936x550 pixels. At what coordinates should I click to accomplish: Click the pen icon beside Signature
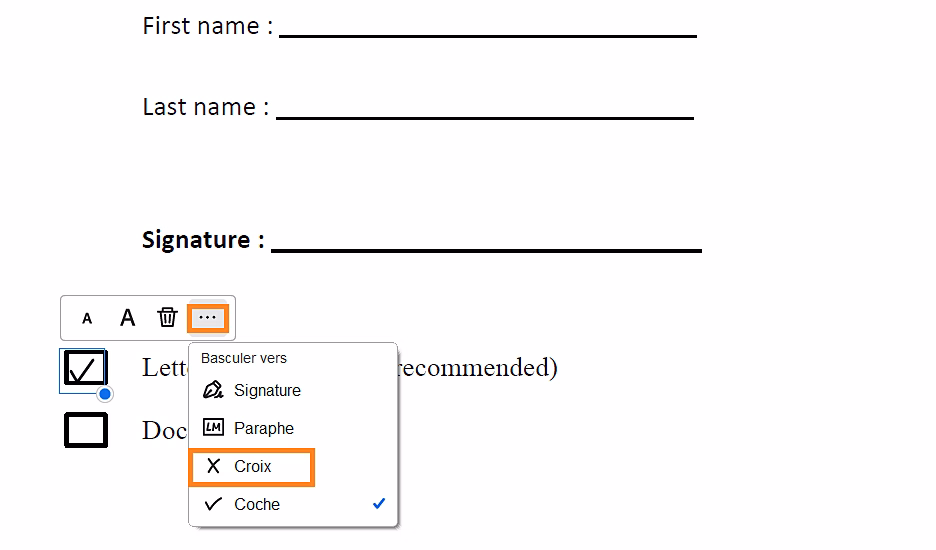pos(213,390)
